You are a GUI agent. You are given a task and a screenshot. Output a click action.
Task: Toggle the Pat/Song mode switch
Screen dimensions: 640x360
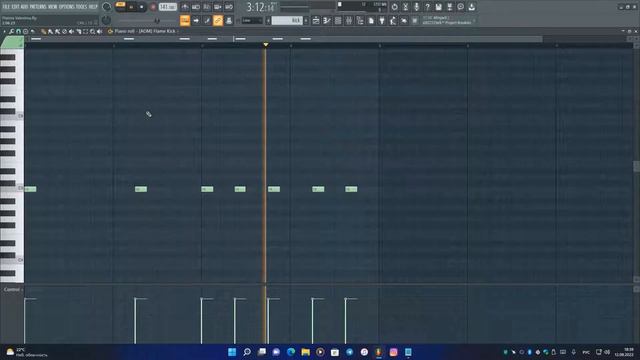click(120, 7)
